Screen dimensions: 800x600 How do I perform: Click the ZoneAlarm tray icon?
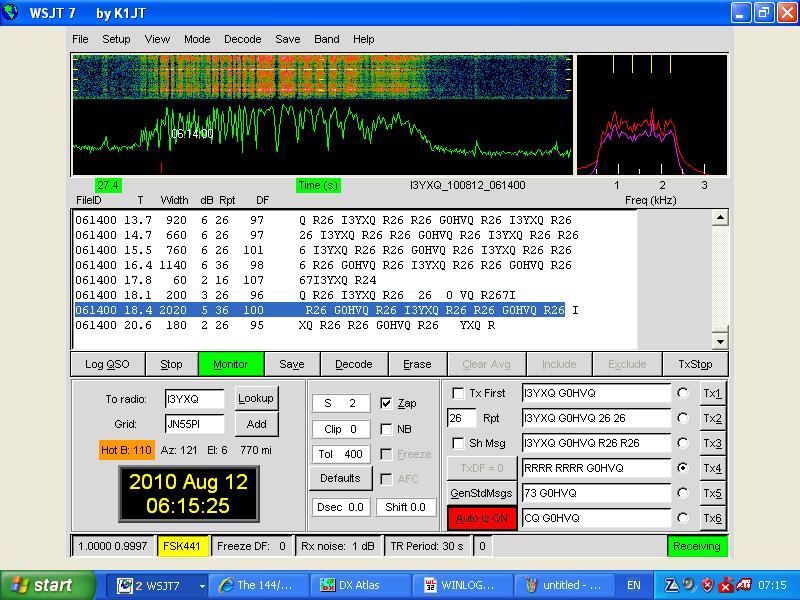coord(671,585)
